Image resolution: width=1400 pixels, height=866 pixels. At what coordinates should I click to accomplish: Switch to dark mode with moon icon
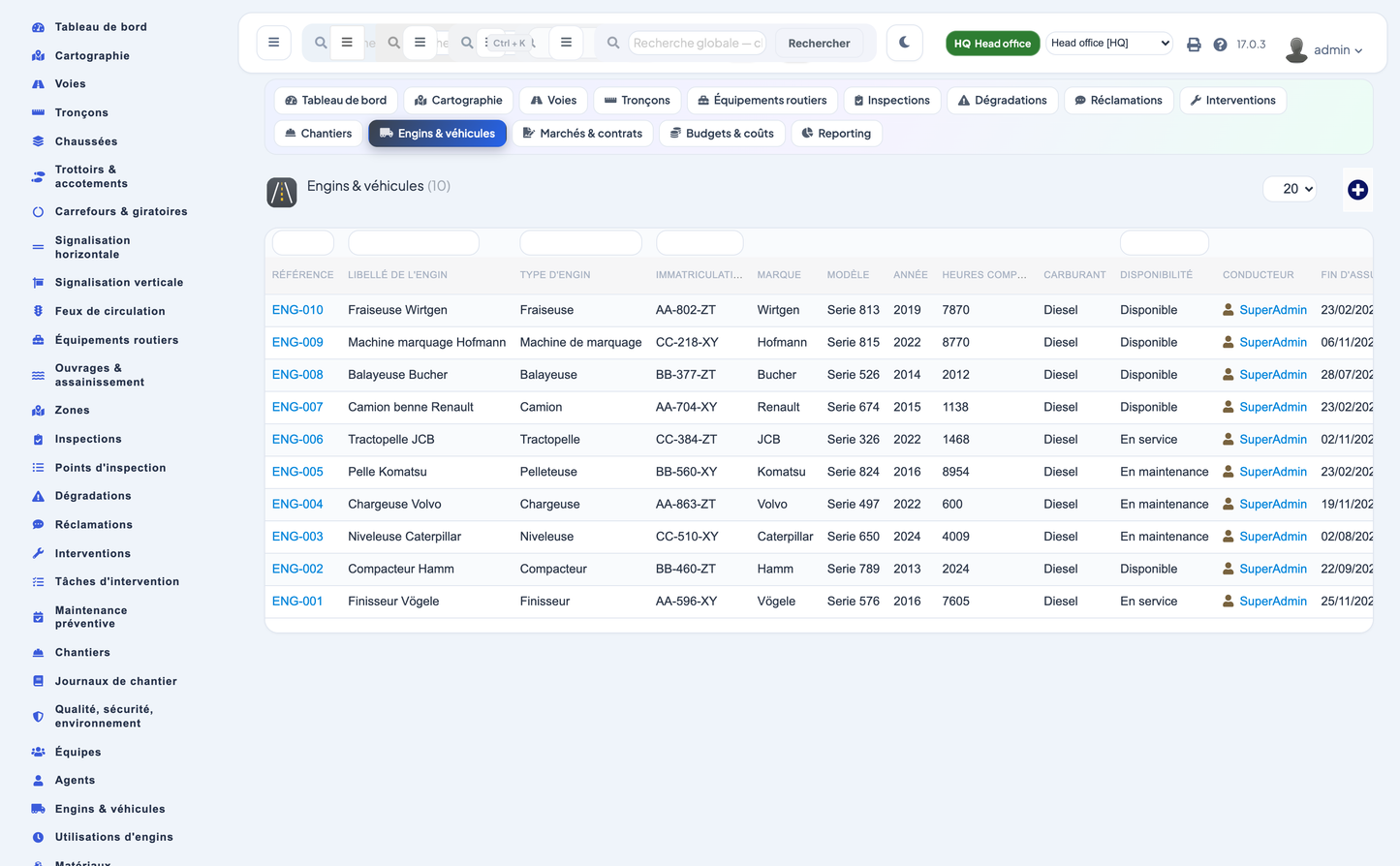(x=904, y=43)
